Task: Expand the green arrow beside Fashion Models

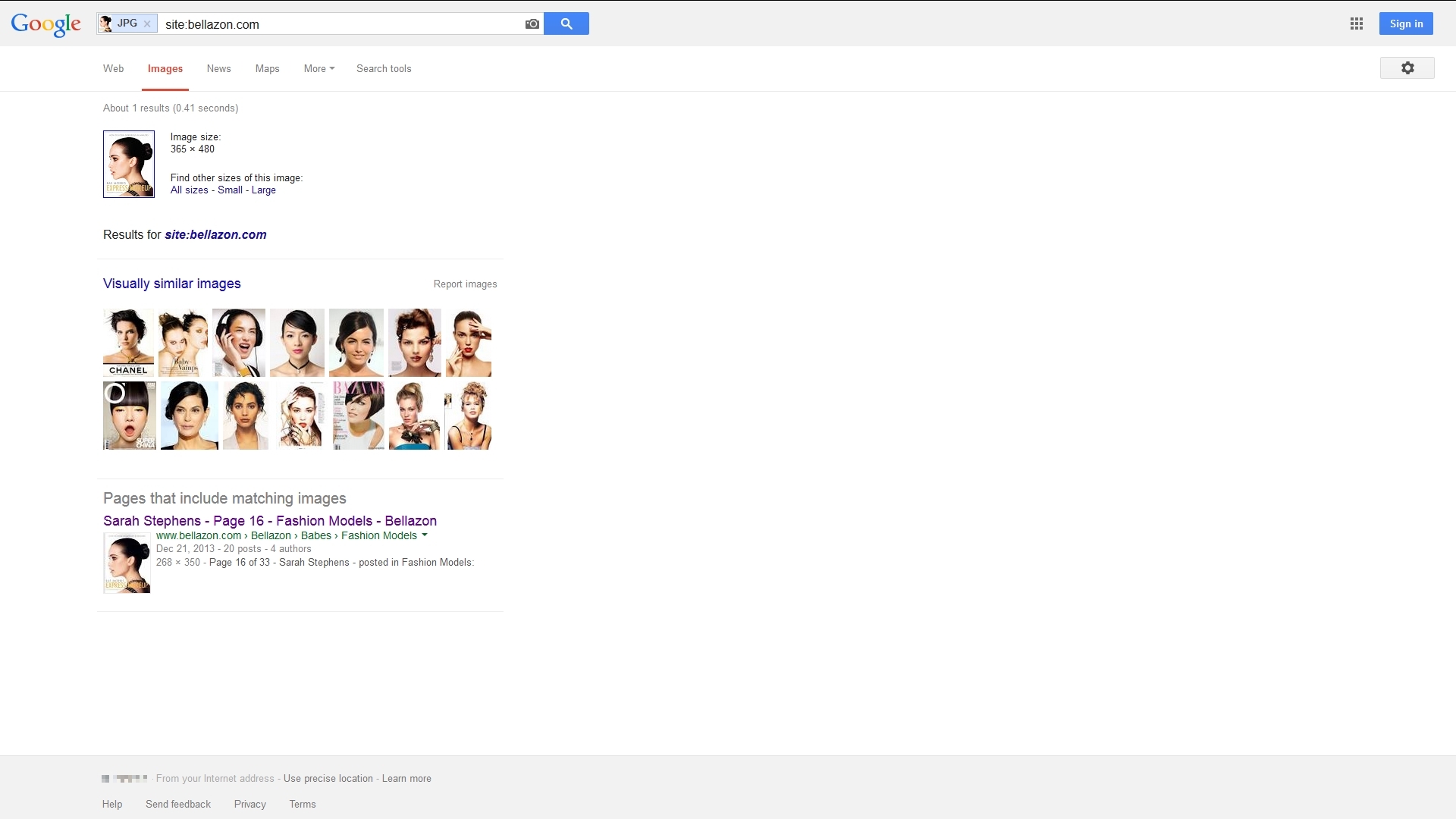Action: point(425,535)
